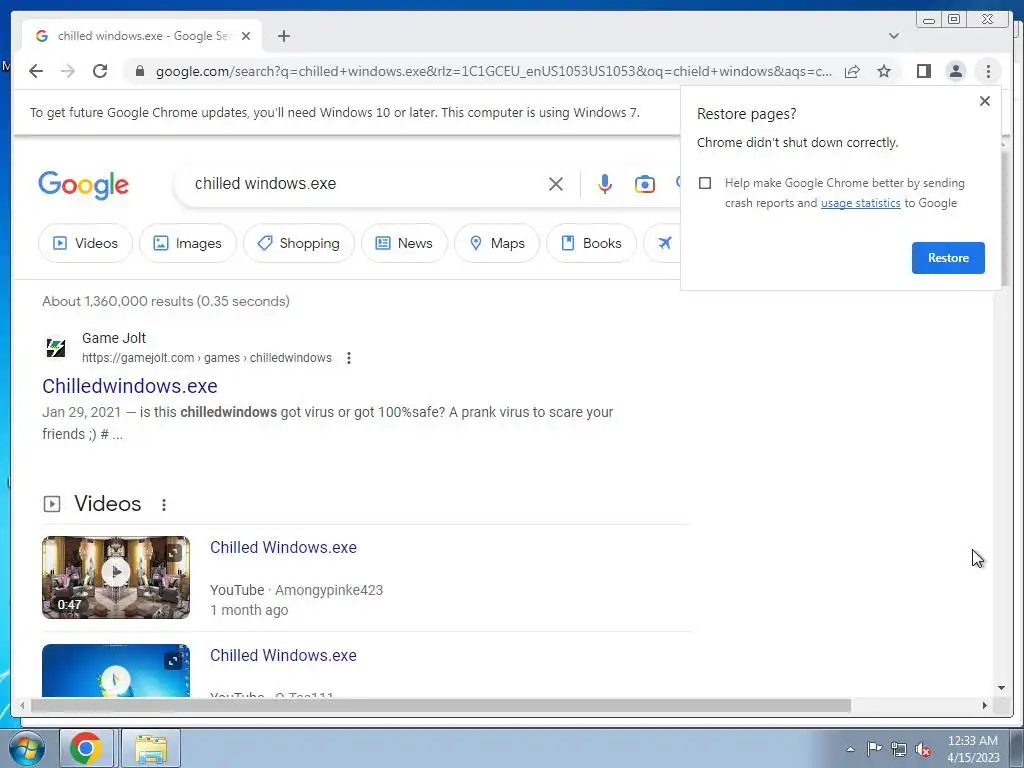Image resolution: width=1024 pixels, height=768 pixels.
Task: Open options beside the Videos heading
Action: (164, 505)
